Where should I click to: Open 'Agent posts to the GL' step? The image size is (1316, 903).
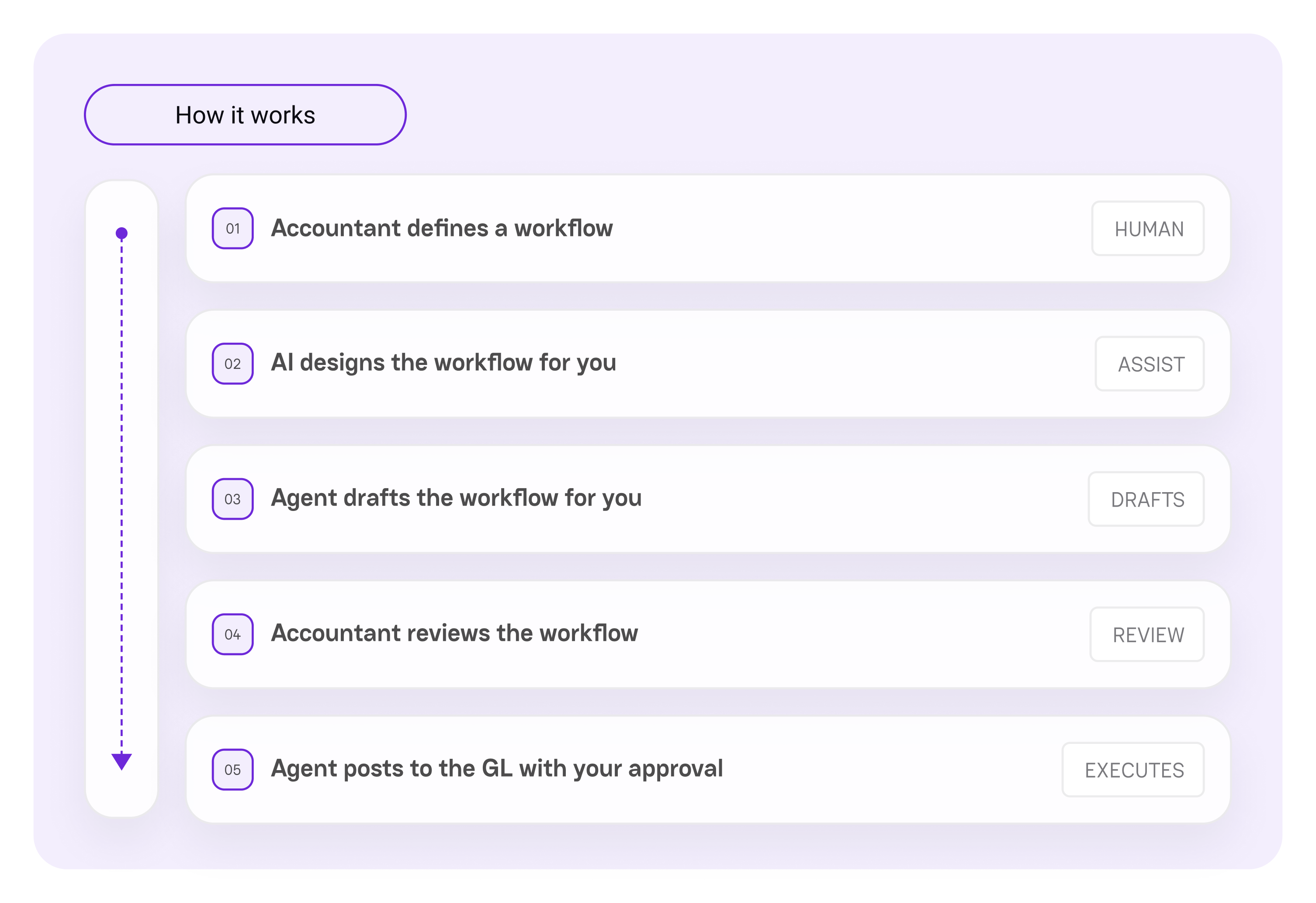(x=497, y=769)
